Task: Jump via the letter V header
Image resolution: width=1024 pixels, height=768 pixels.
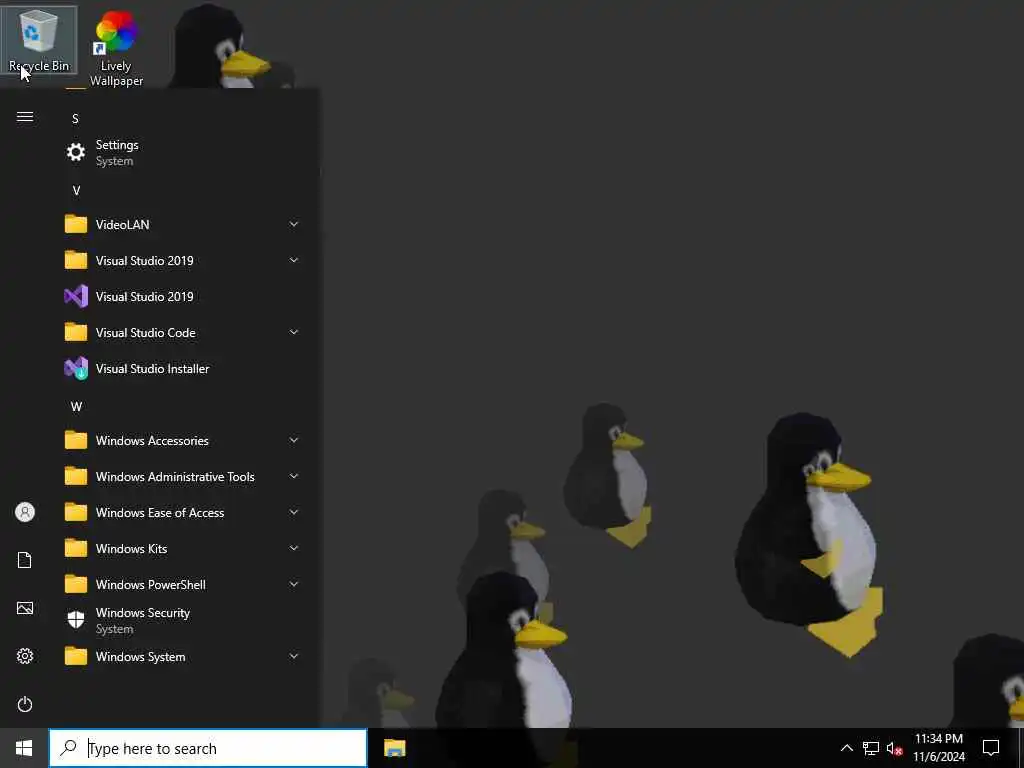Action: pyautogui.click(x=76, y=191)
